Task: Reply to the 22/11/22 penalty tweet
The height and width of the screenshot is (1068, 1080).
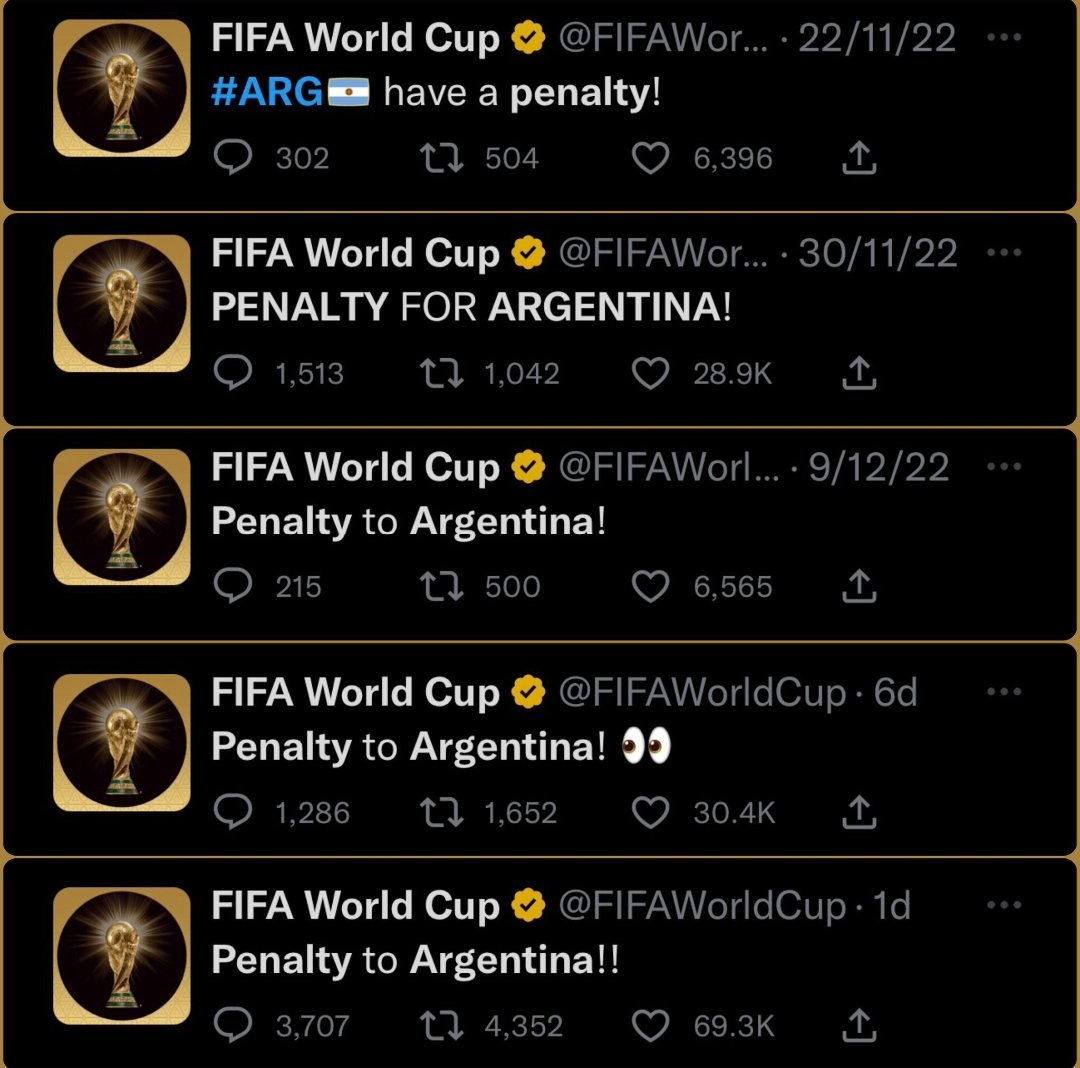Action: coord(233,158)
